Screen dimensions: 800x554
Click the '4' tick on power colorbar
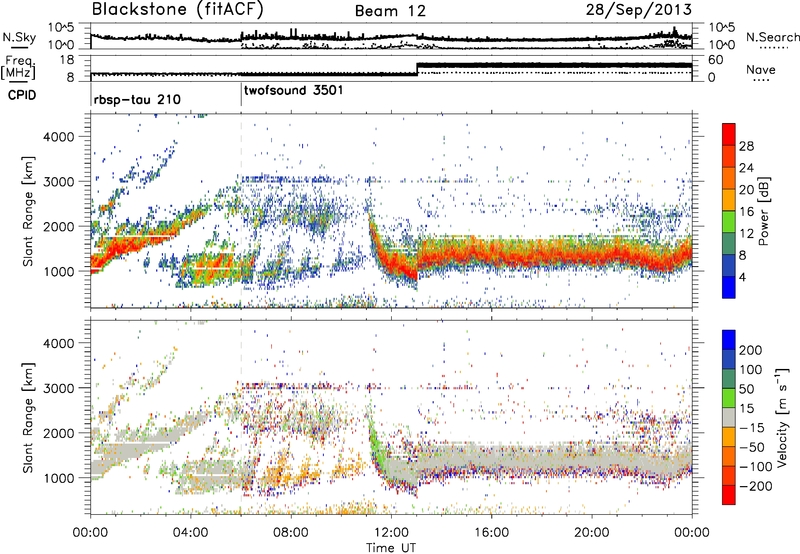743,277
